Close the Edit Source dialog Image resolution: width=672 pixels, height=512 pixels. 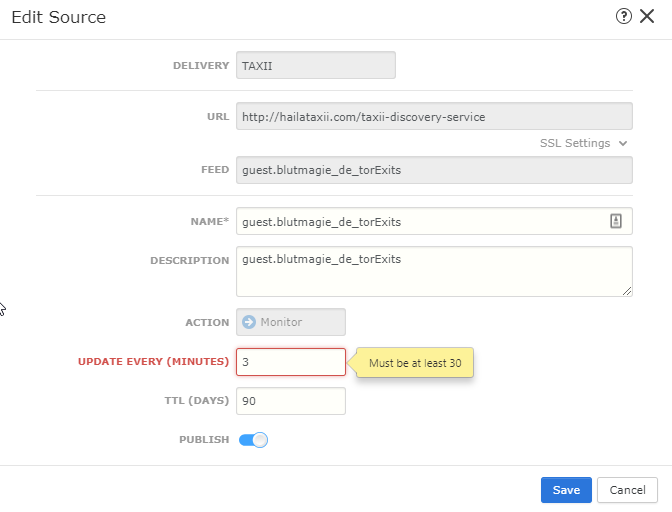(647, 17)
